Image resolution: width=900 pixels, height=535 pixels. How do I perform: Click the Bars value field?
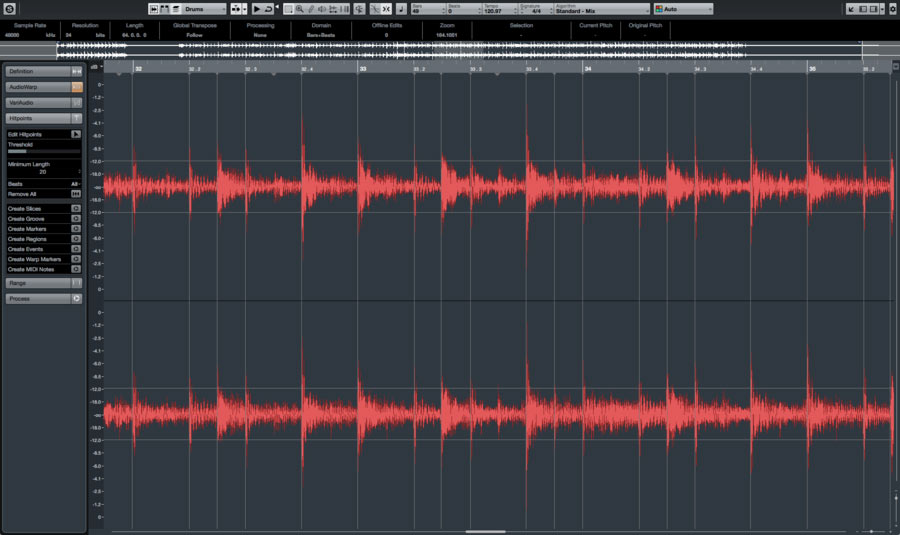(428, 11)
